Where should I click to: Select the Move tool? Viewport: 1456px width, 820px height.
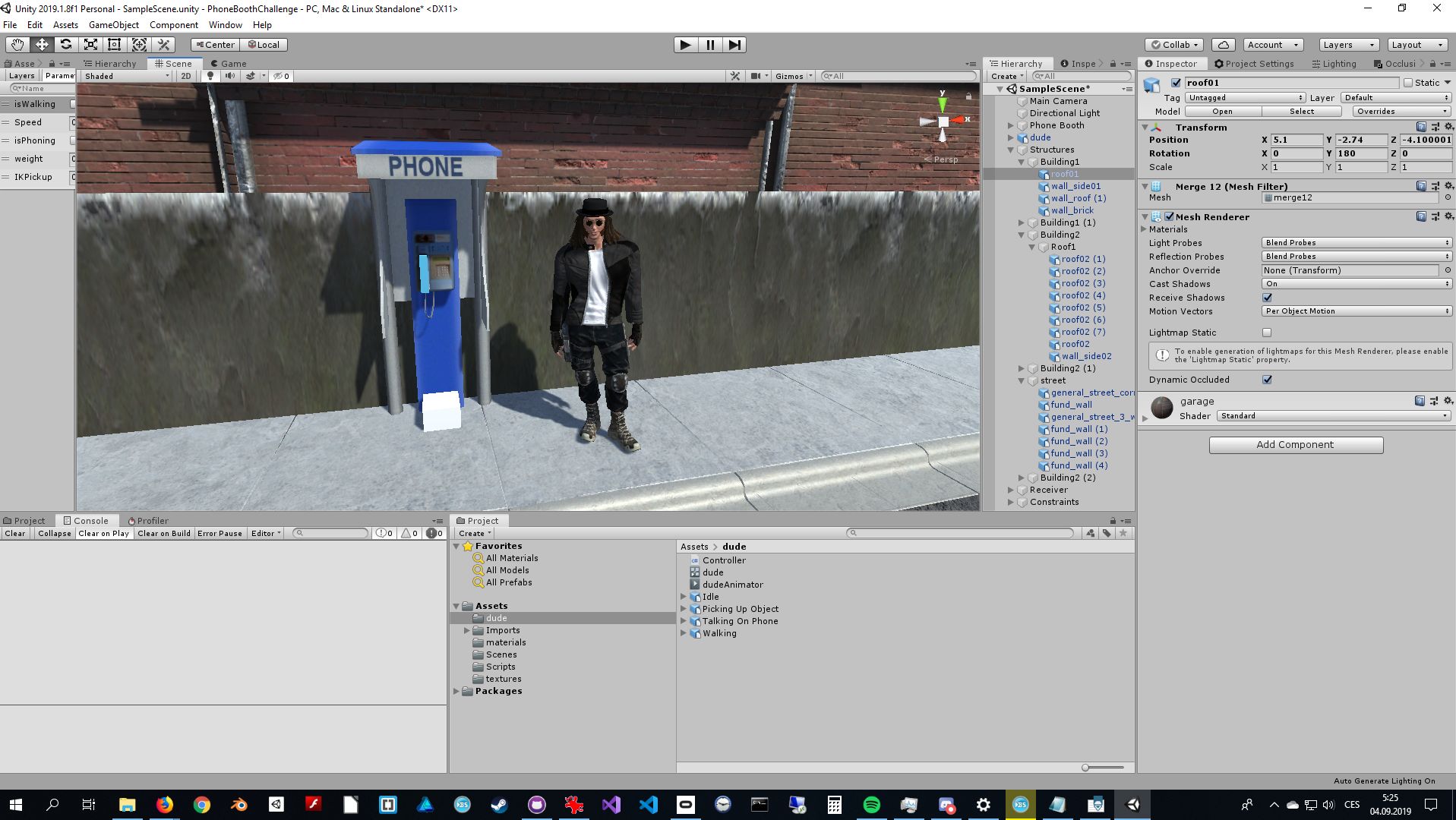point(42,45)
